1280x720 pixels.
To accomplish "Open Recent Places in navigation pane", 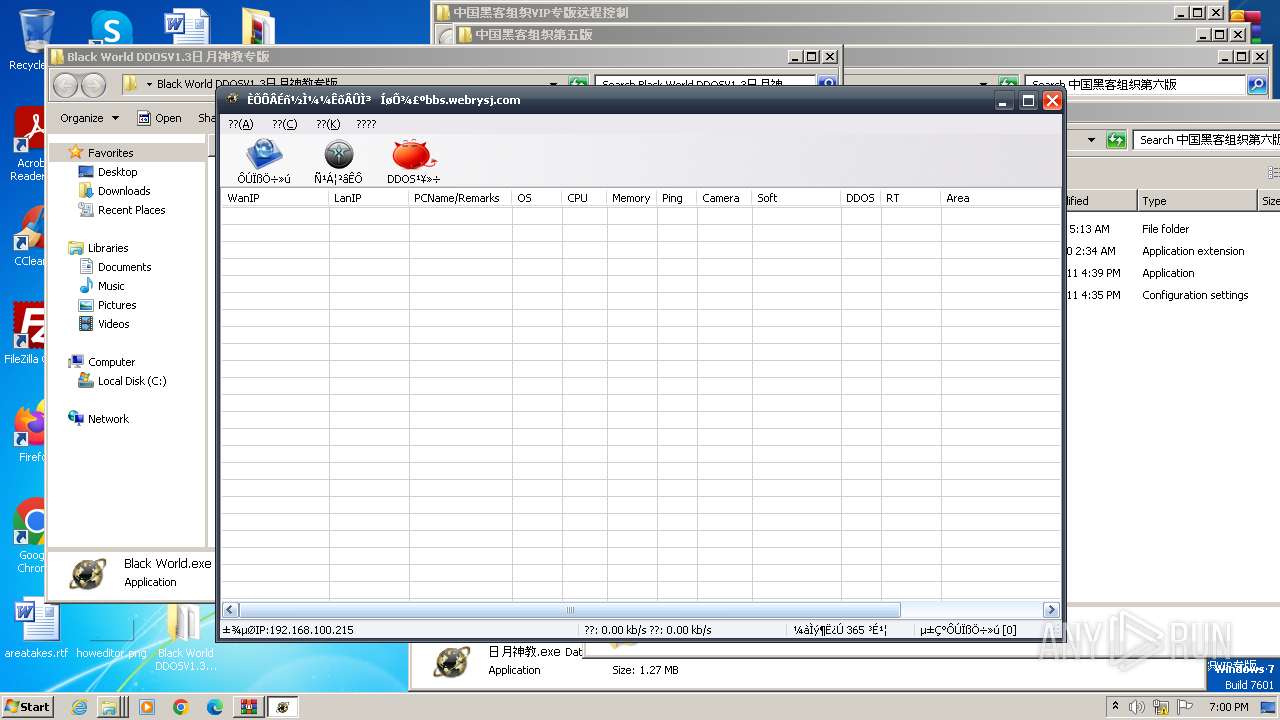I will coord(131,210).
